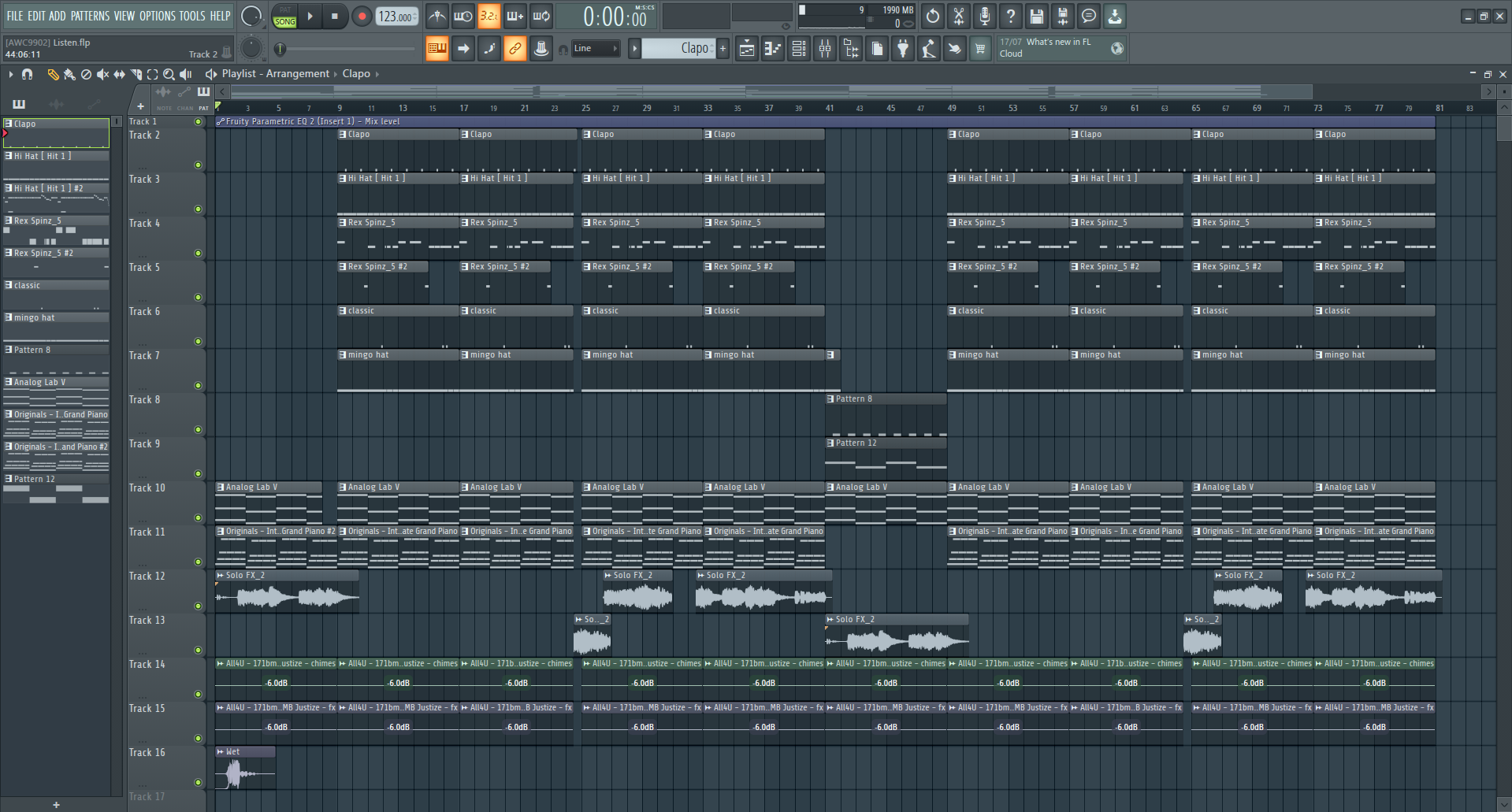Open the Arrangement breadcrumb menu
The height and width of the screenshot is (812, 1512).
click(298, 74)
